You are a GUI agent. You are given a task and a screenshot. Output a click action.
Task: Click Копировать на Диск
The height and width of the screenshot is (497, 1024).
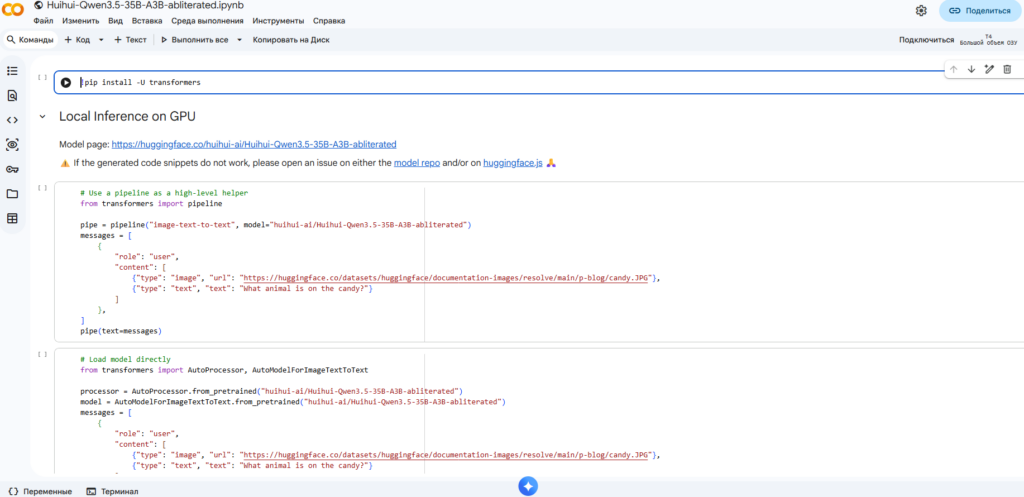[291, 40]
